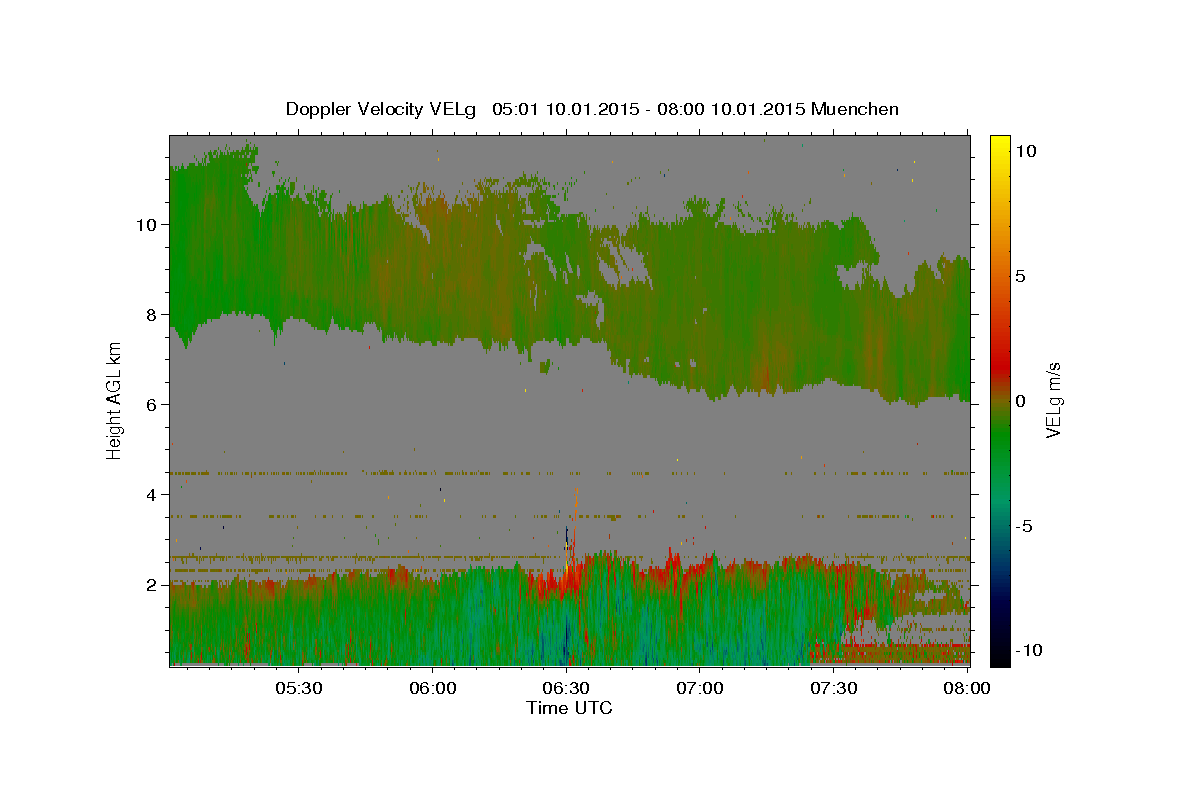Click the colorbar tick label 5
The image size is (1200, 800).
click(x=1022, y=275)
